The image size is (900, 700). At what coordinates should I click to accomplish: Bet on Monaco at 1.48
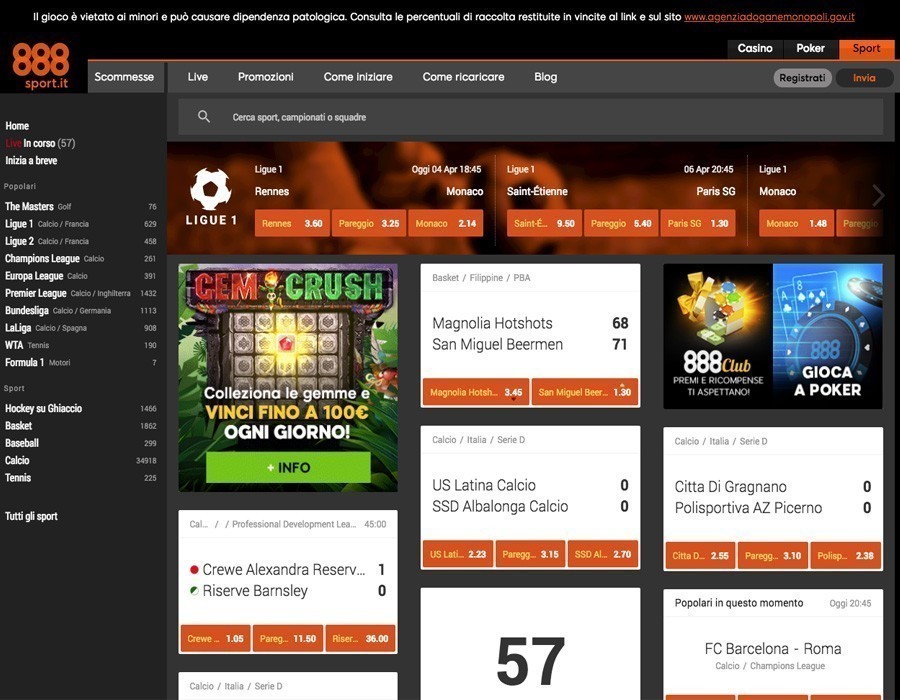[x=797, y=223]
